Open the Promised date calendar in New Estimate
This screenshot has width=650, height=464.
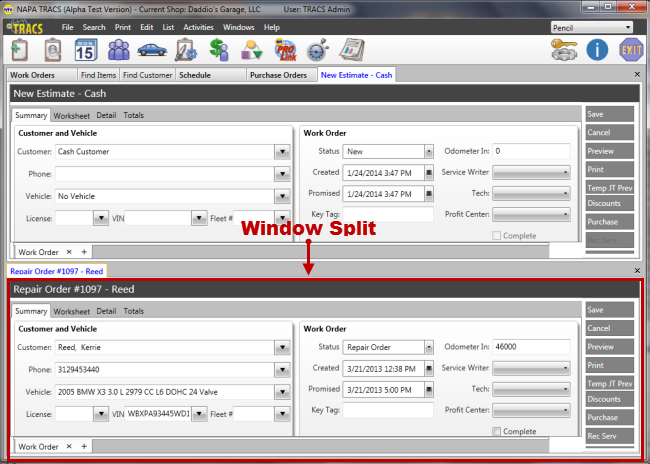(x=429, y=194)
